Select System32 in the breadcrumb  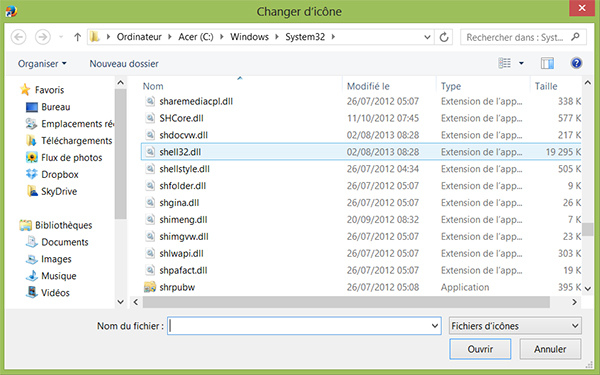coord(305,37)
